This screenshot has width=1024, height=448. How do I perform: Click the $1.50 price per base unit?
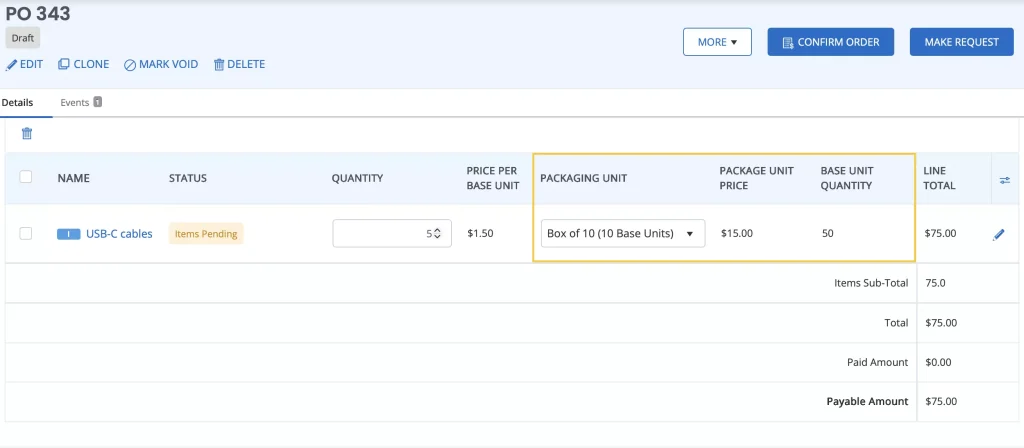pyautogui.click(x=481, y=233)
